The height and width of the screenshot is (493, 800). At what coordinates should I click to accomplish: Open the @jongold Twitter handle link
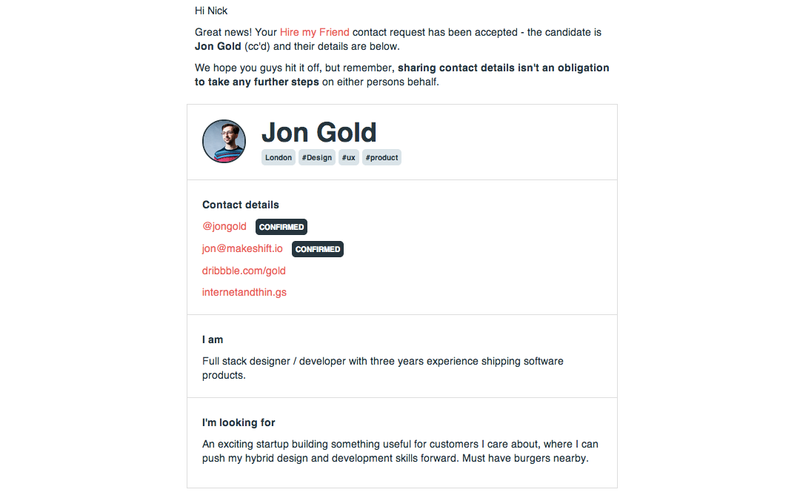[224, 226]
